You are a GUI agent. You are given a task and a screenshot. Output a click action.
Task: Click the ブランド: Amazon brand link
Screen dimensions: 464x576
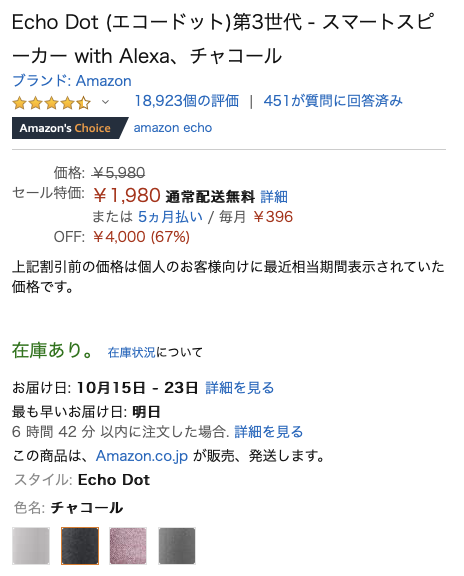pyautogui.click(x=72, y=81)
